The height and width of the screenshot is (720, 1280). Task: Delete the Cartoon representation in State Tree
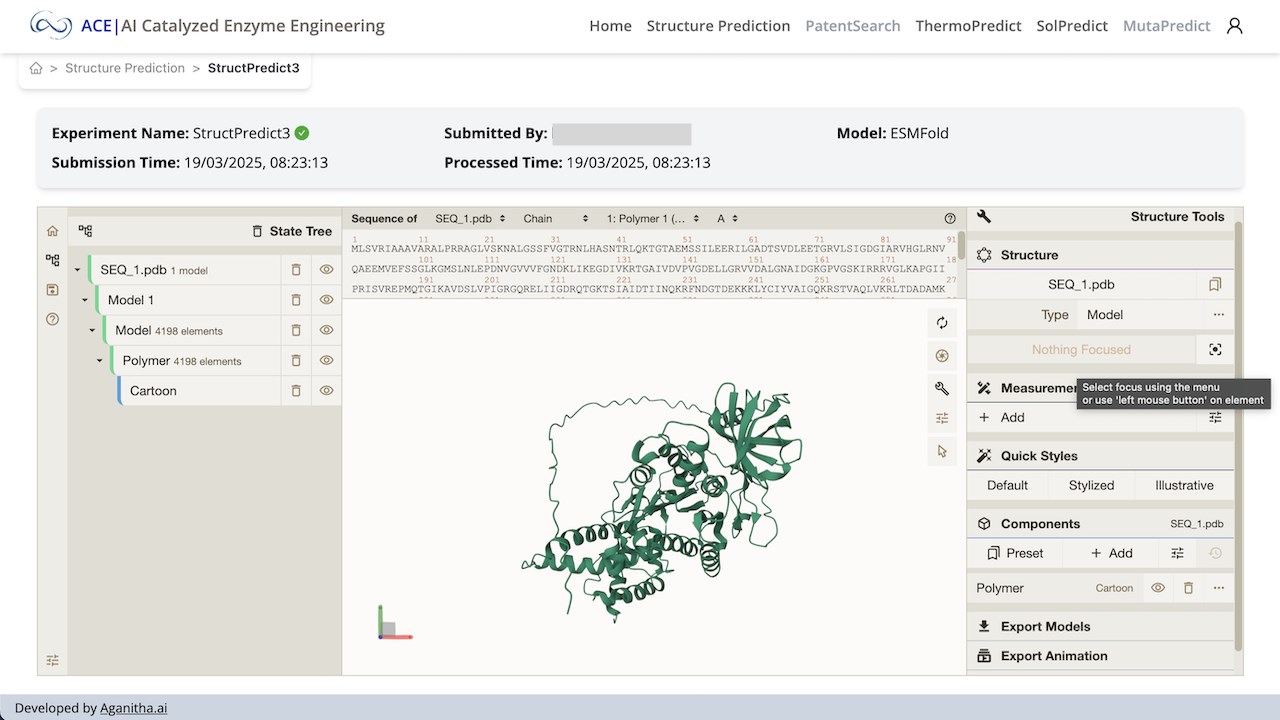[x=296, y=391]
